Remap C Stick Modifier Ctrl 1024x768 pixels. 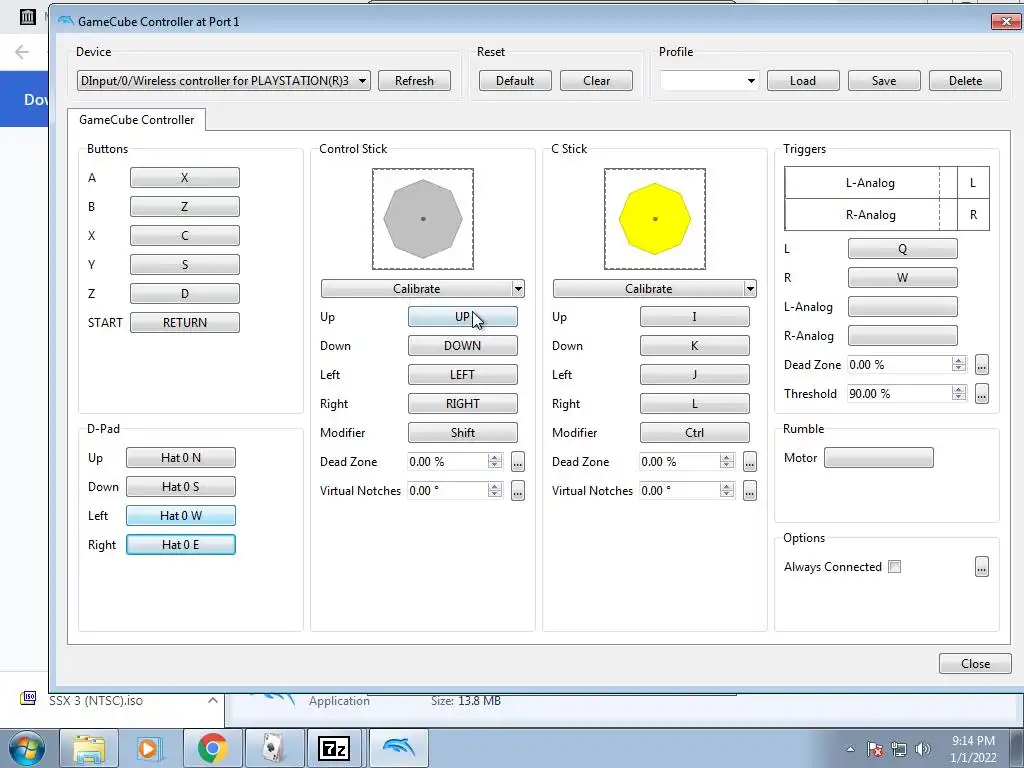695,432
